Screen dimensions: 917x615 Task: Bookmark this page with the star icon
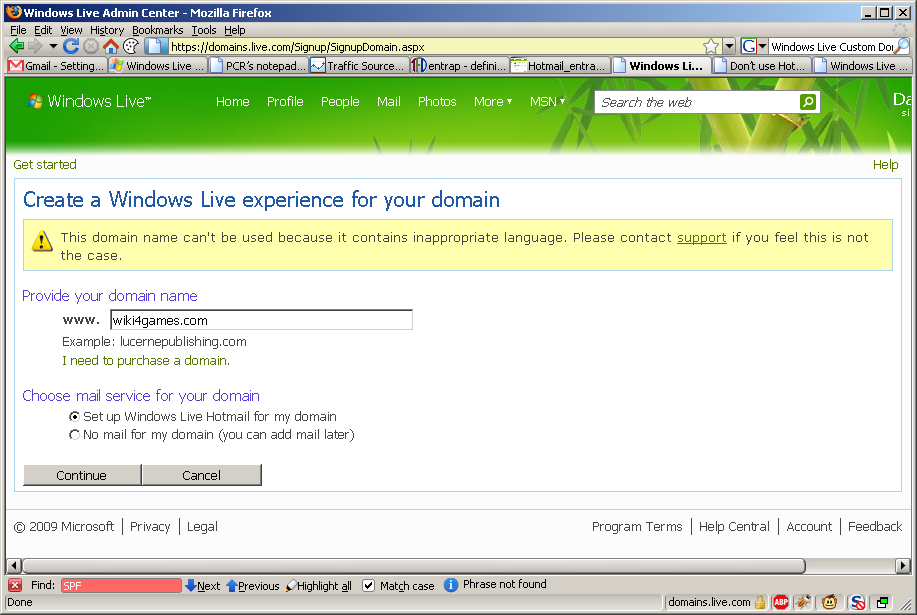point(711,46)
